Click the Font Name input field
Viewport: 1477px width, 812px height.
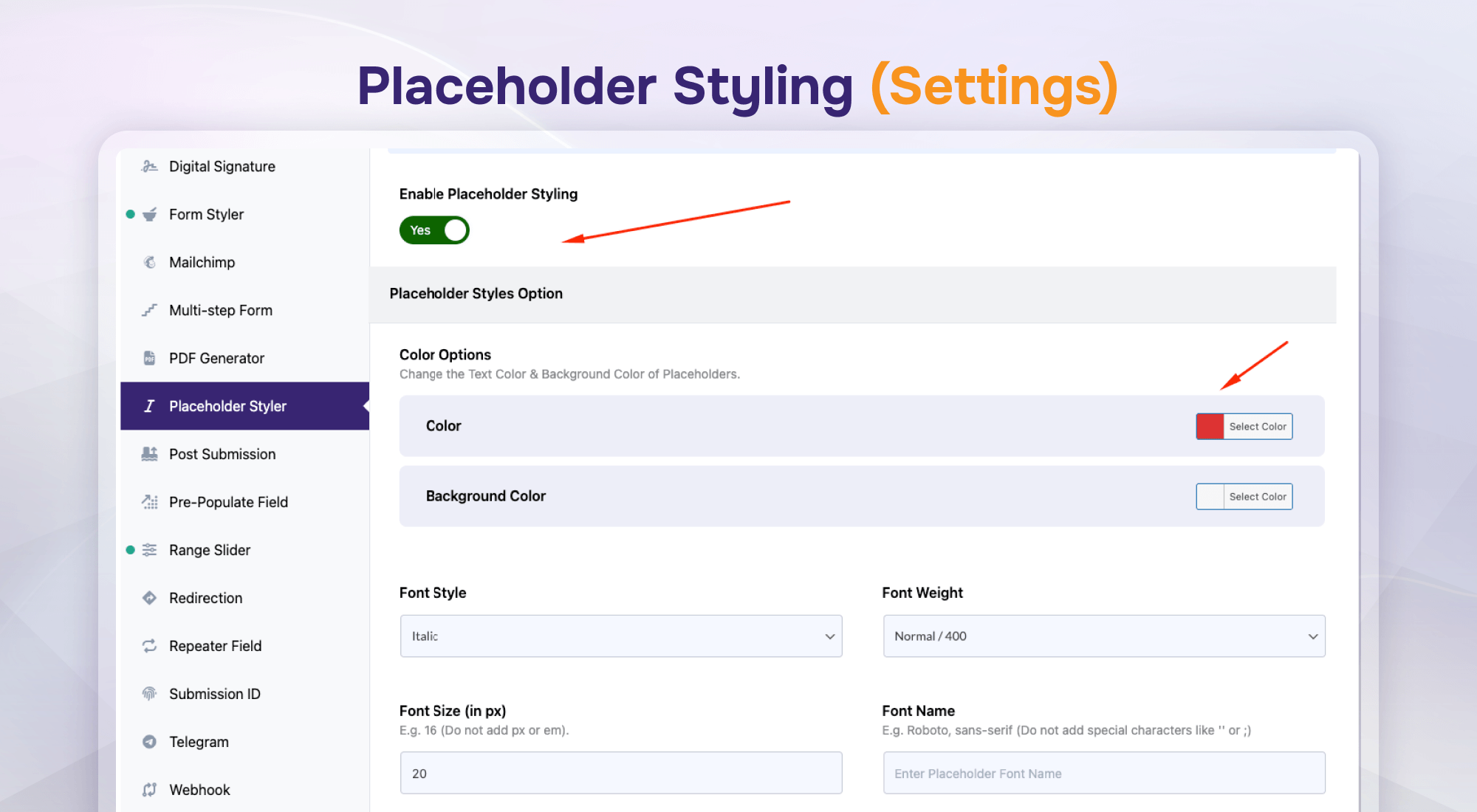[x=1104, y=773]
